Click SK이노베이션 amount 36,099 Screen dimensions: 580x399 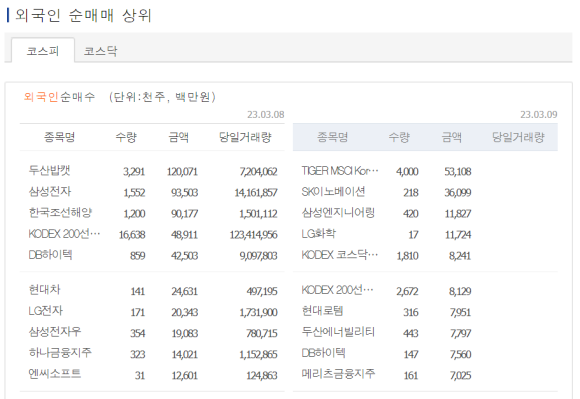point(458,193)
